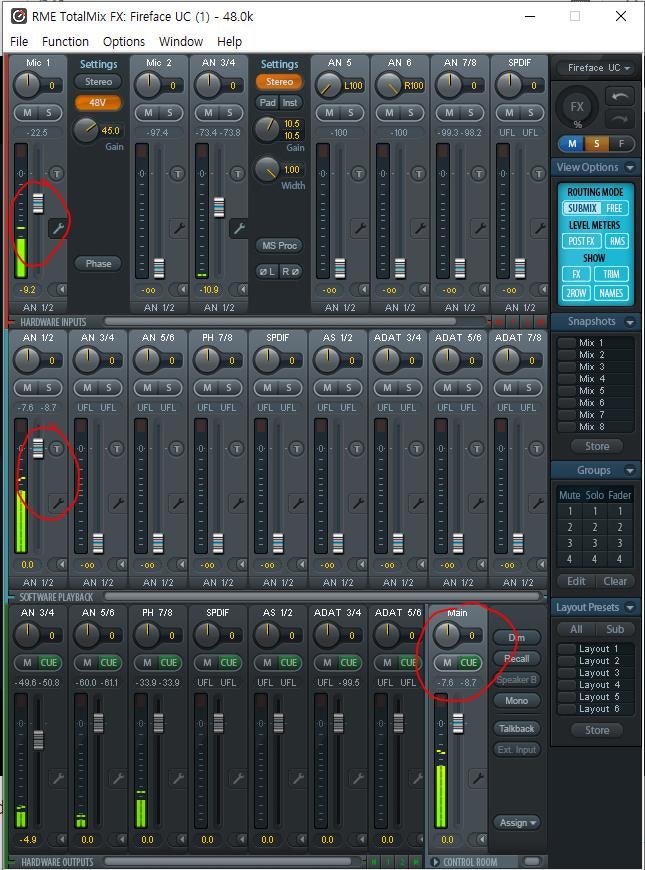Open the Window menu
The height and width of the screenshot is (870, 645).
tap(181, 42)
